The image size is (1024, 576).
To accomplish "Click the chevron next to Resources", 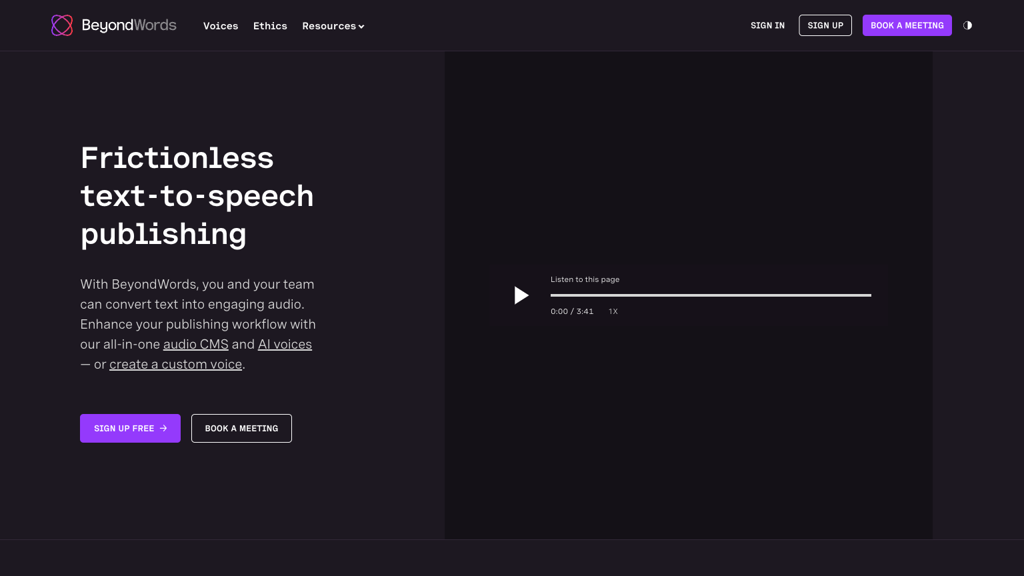I will pyautogui.click(x=362, y=26).
